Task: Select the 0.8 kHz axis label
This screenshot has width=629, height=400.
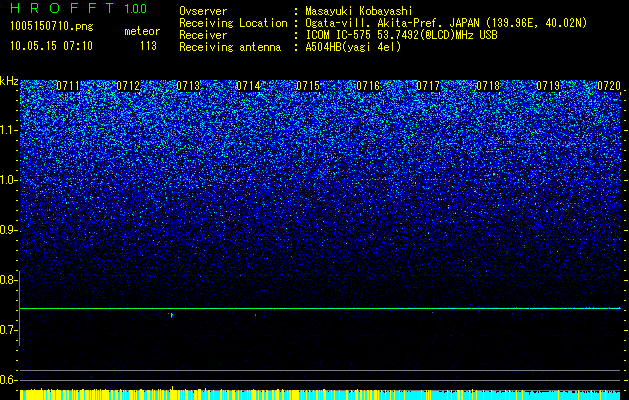Action: click(x=8, y=280)
